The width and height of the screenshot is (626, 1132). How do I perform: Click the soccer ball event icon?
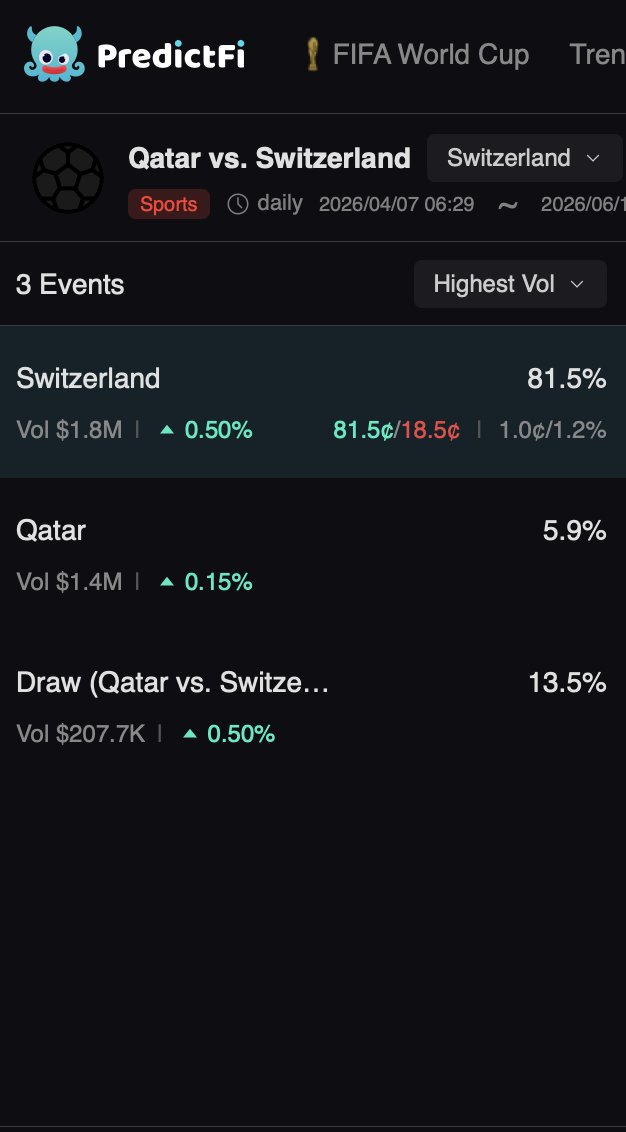[68, 177]
